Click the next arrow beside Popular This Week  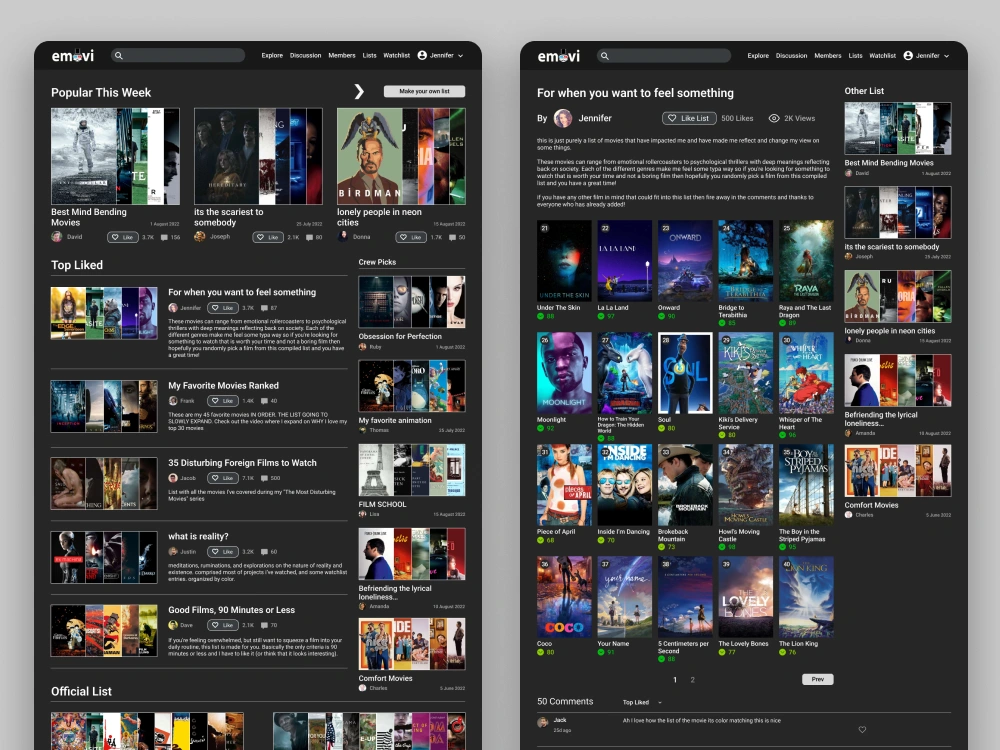(x=359, y=92)
